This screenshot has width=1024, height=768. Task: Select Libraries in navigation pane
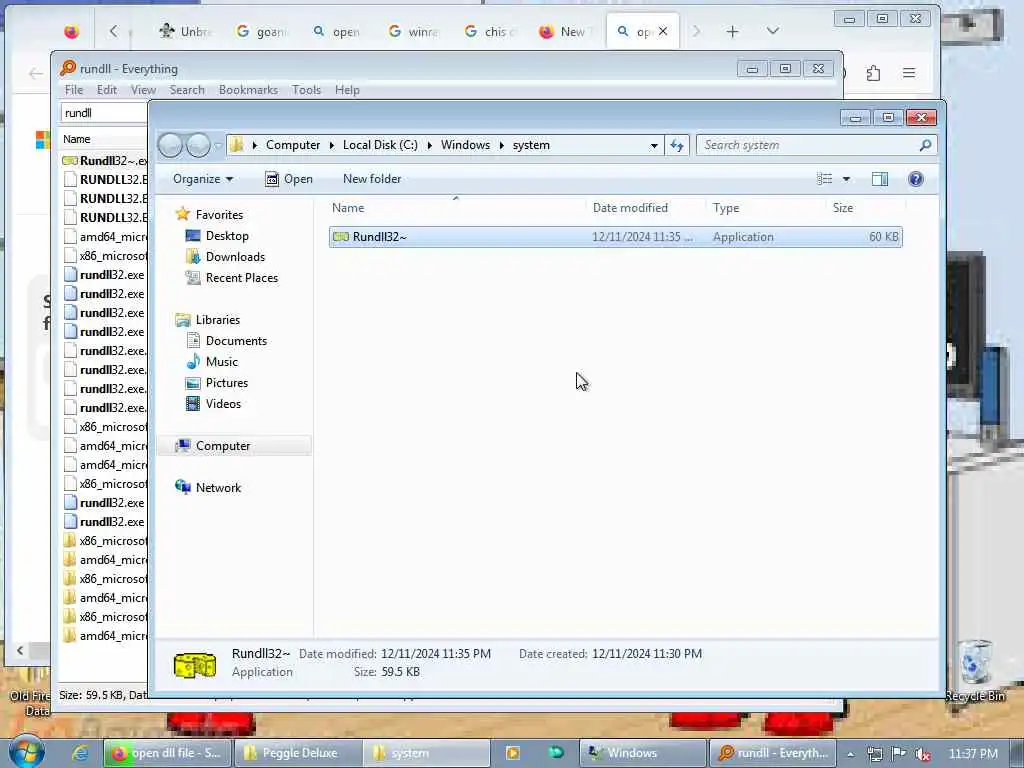point(217,319)
